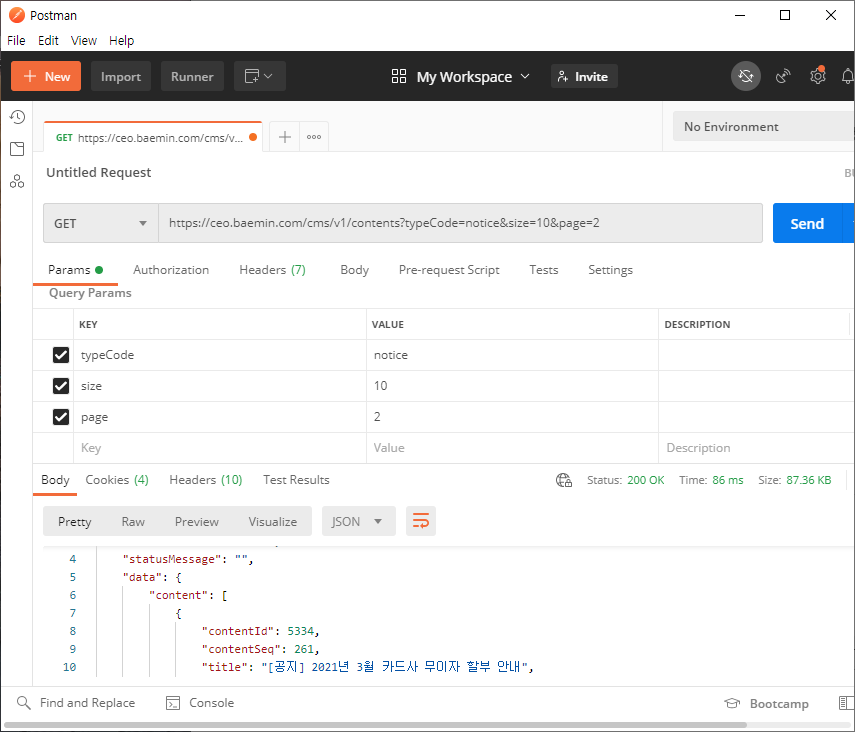The height and width of the screenshot is (732, 855).
Task: Click the size value 10 cell
Action: [x=512, y=386]
